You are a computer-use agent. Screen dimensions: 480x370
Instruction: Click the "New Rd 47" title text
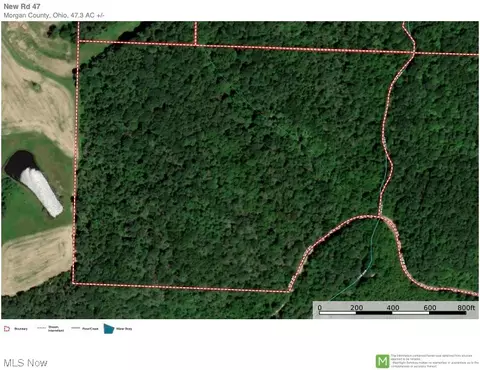(x=22, y=6)
